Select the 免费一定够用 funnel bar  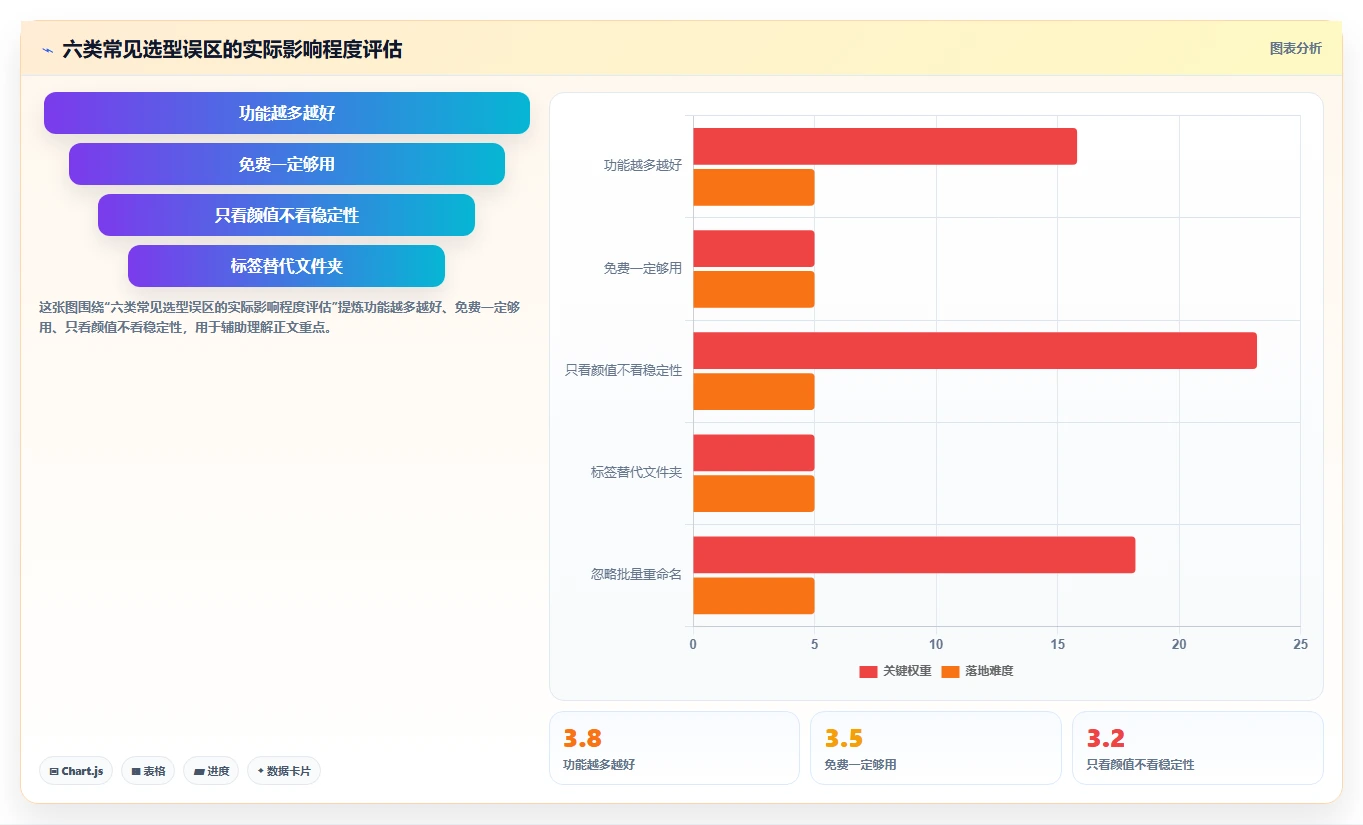tap(287, 164)
